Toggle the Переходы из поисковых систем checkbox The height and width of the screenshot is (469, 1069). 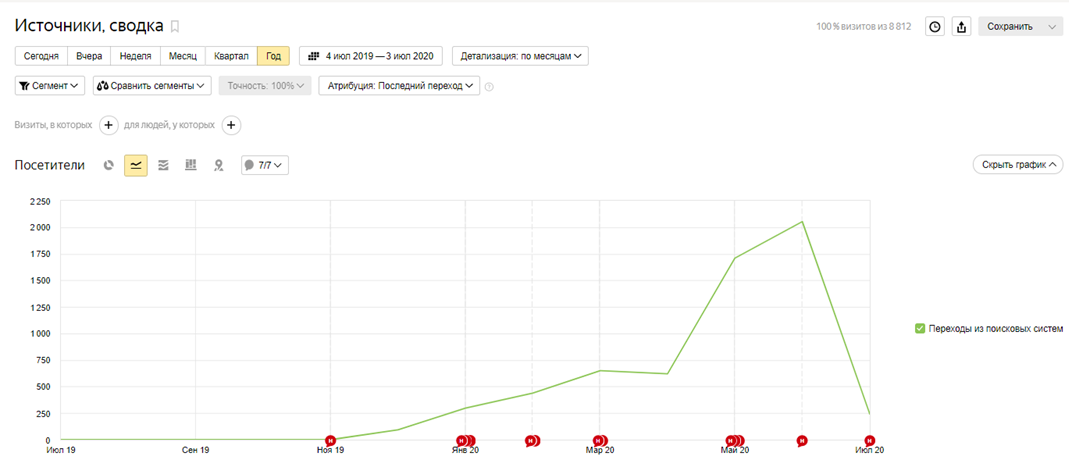[x=919, y=329]
